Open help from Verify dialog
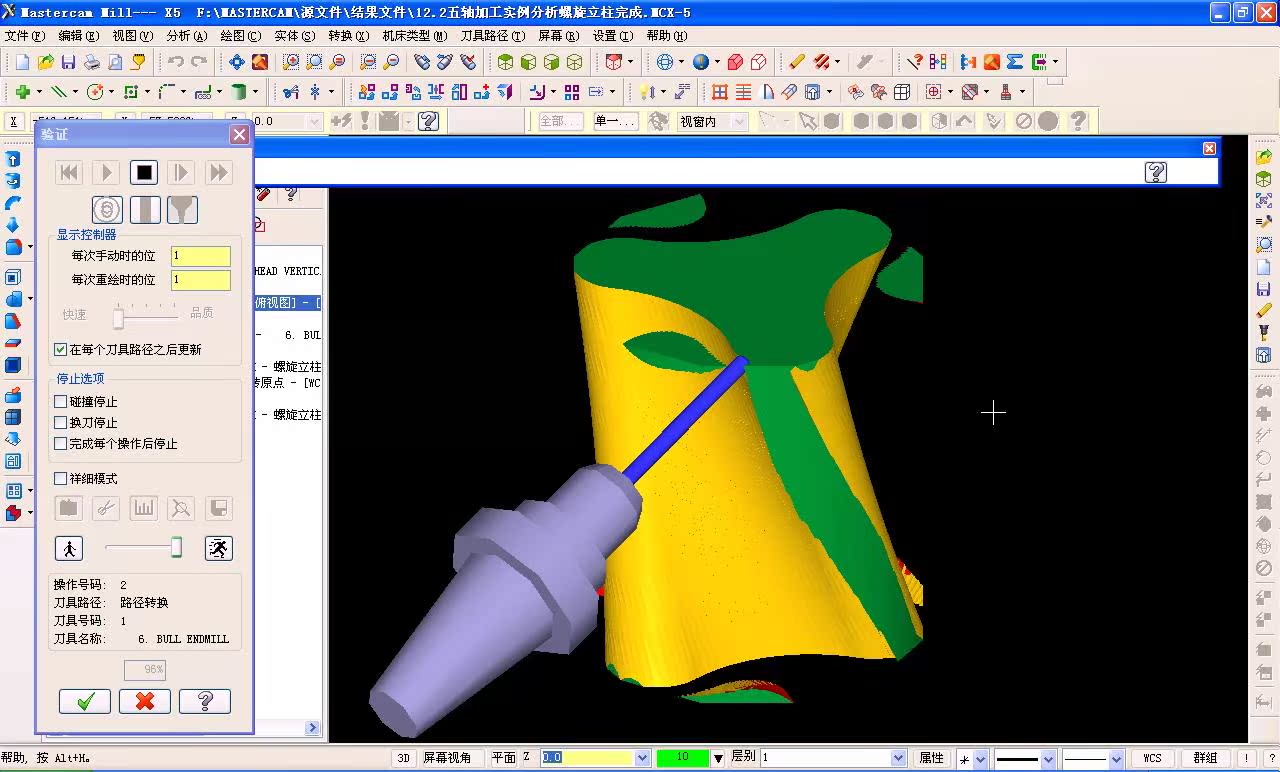Screen dimensions: 1280x772 [x=205, y=701]
